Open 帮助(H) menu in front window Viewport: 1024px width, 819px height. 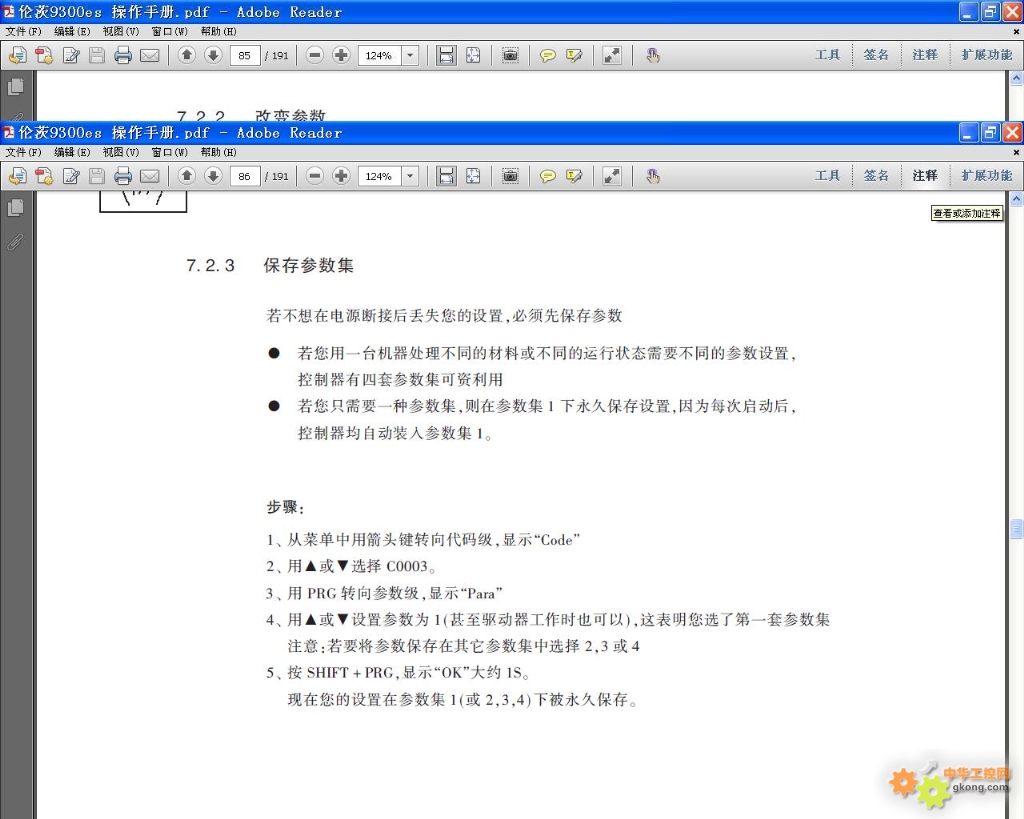tap(219, 152)
